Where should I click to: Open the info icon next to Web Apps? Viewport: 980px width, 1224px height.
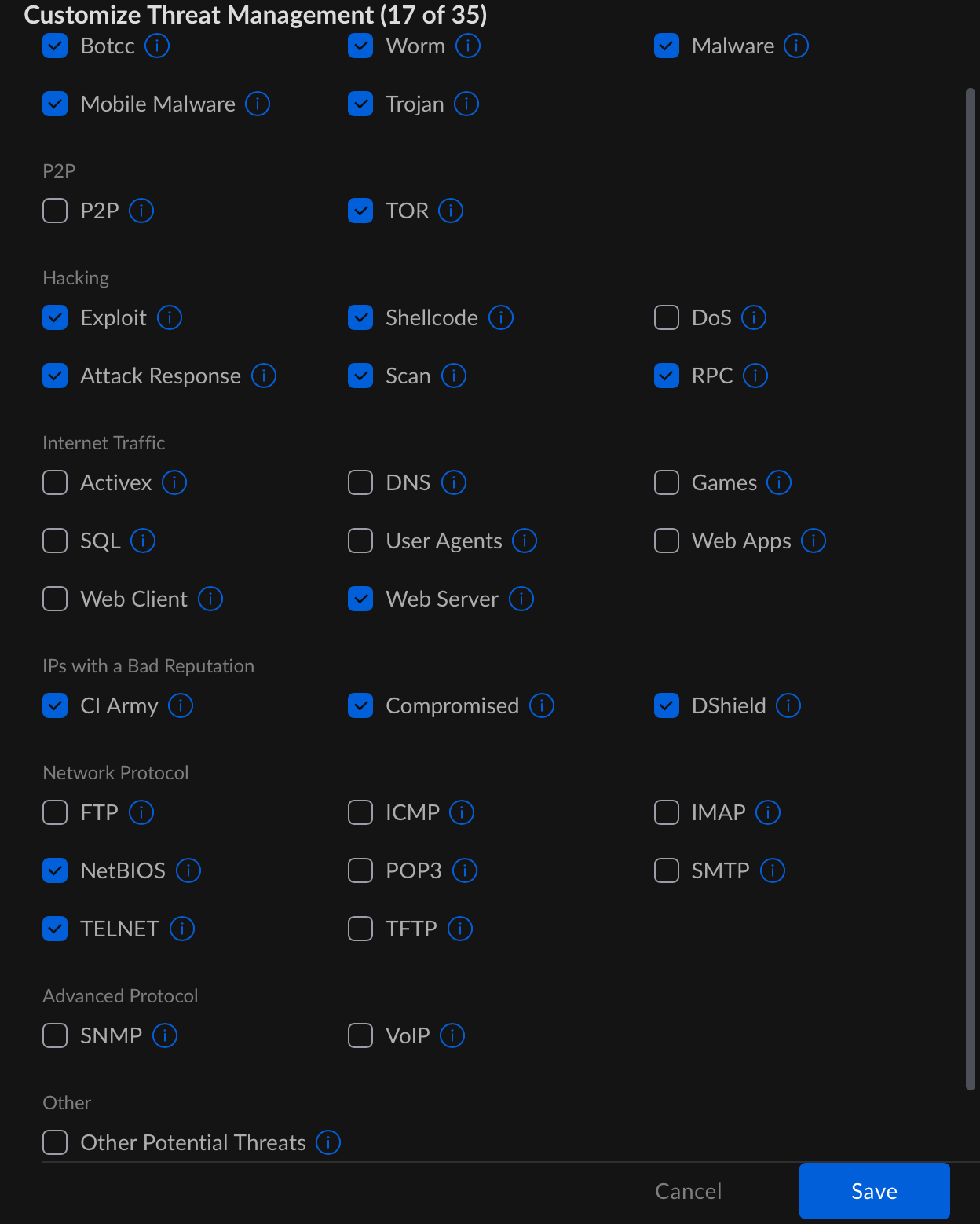click(814, 541)
